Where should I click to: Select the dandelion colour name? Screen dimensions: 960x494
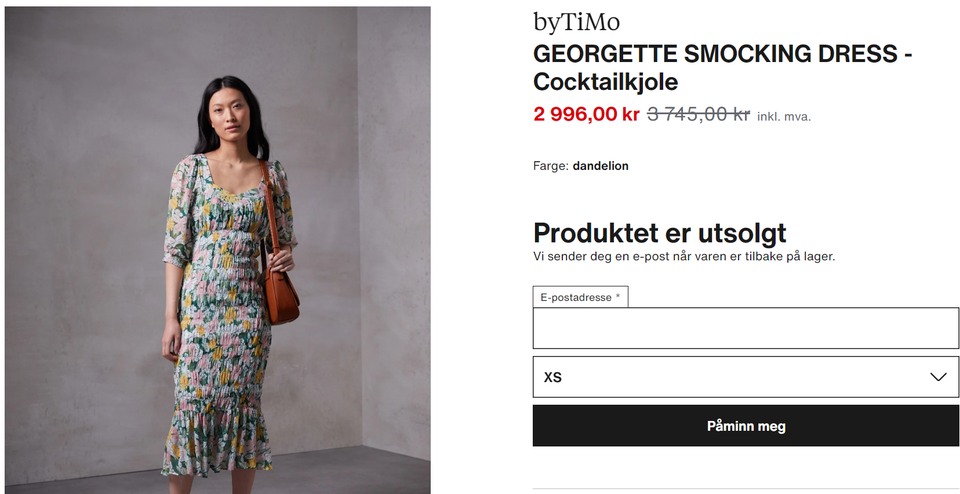[x=601, y=166]
